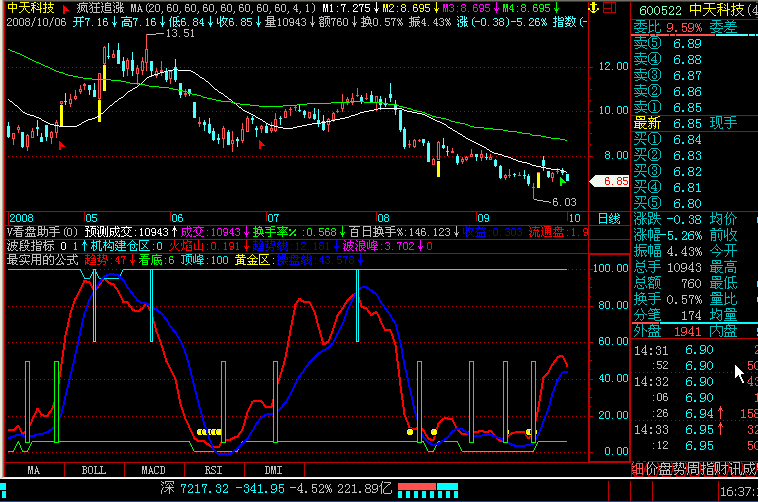Click the 13.51 high price label
Screen dimensions: 758x502
click(x=180, y=33)
